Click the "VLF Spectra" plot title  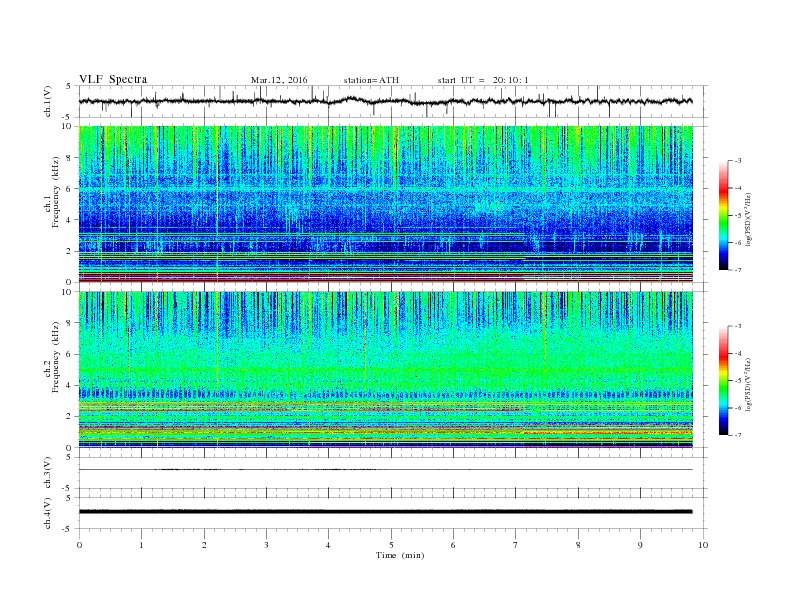(113, 79)
